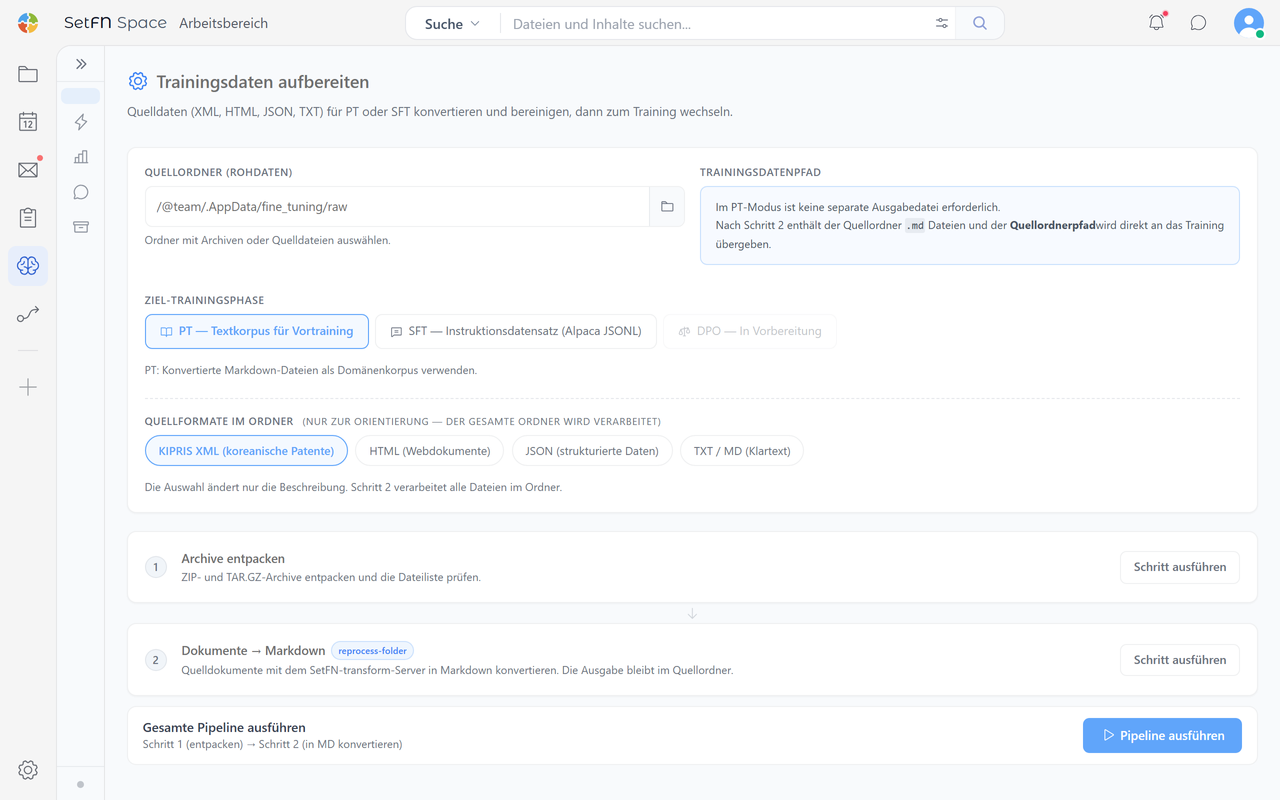Screen dimensions: 1280x800
Task: Select SFT — Instruktionsdatensatz (Alpaca JSONL)
Action: (x=516, y=331)
